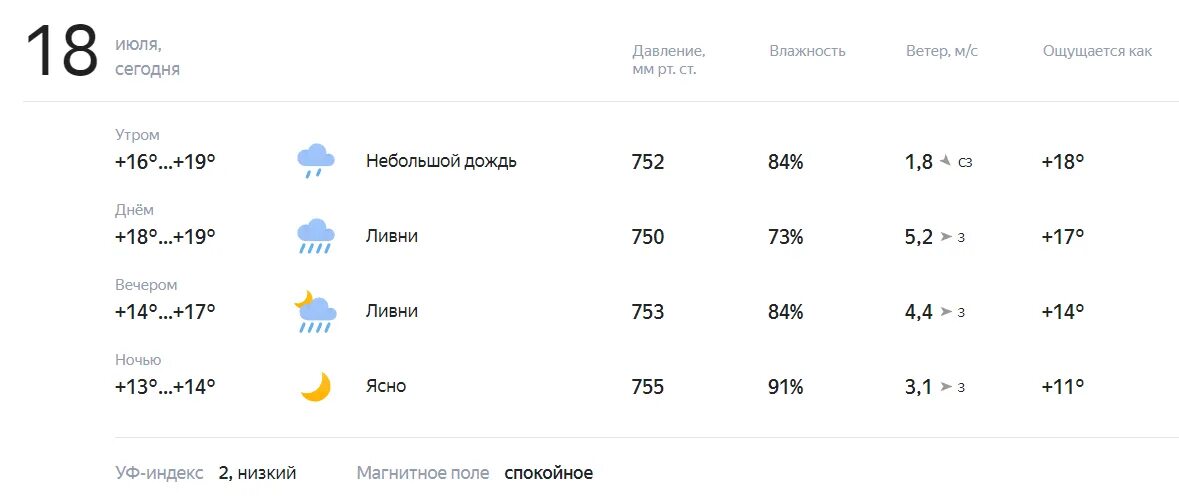Image resolution: width=1179 pixels, height=499 pixels.
Task: Click the 'Давление, мм рт. ст.' column header
Action: point(668,60)
